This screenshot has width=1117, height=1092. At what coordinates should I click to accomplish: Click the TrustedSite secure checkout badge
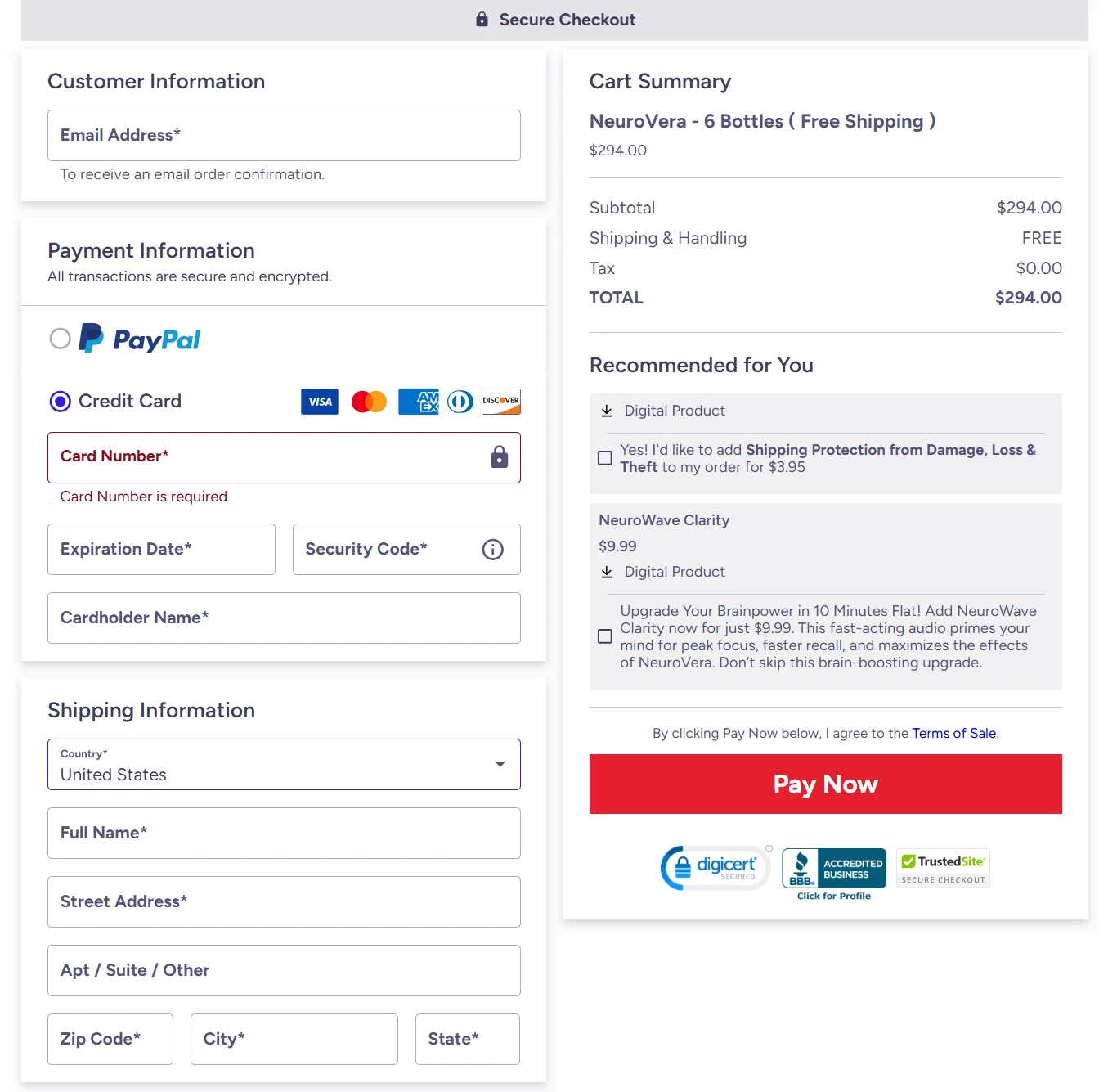(x=943, y=869)
